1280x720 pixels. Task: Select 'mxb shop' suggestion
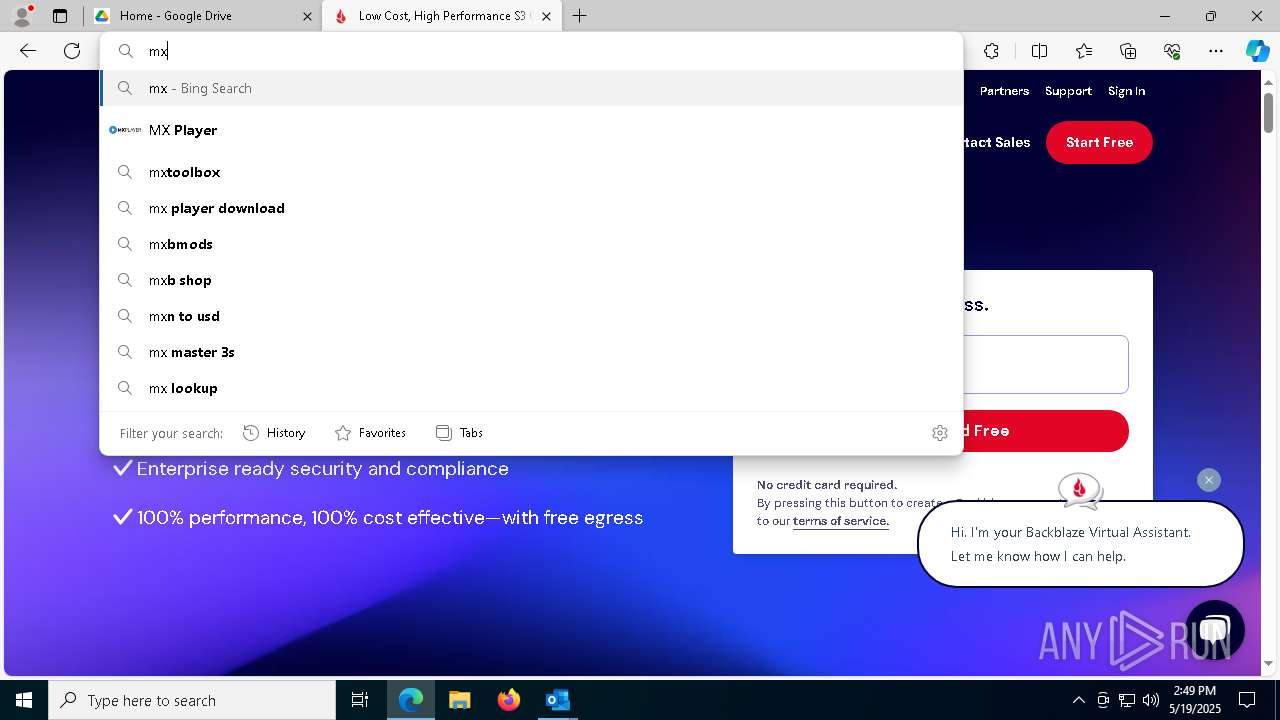(531, 280)
